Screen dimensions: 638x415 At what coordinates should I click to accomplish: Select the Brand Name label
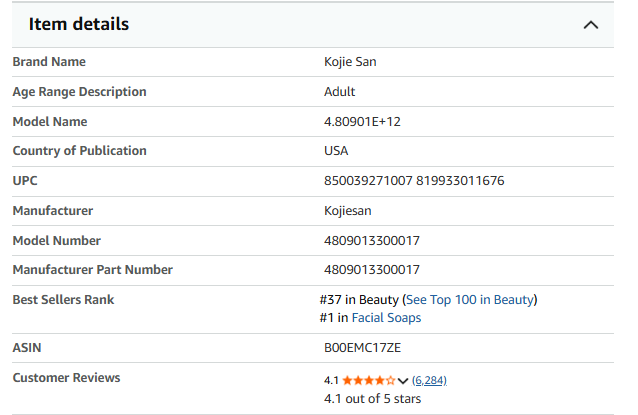pyautogui.click(x=49, y=62)
